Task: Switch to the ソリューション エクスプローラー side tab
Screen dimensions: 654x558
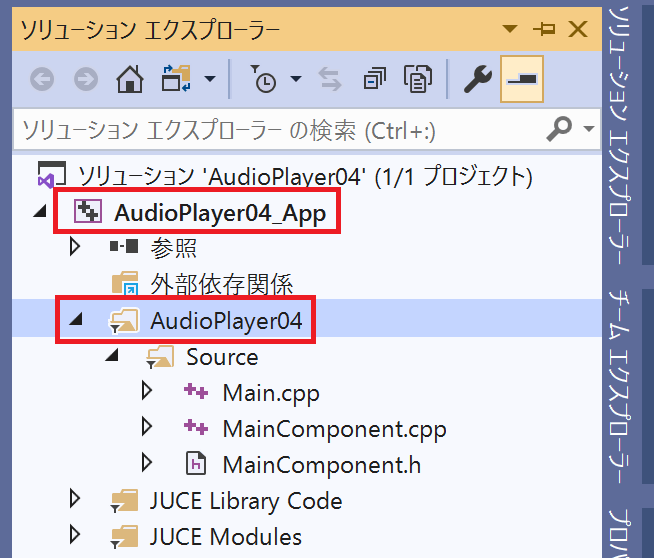Action: click(x=619, y=136)
